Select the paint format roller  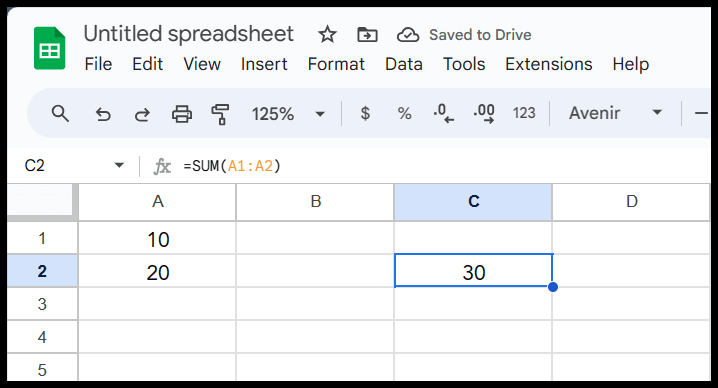(220, 114)
